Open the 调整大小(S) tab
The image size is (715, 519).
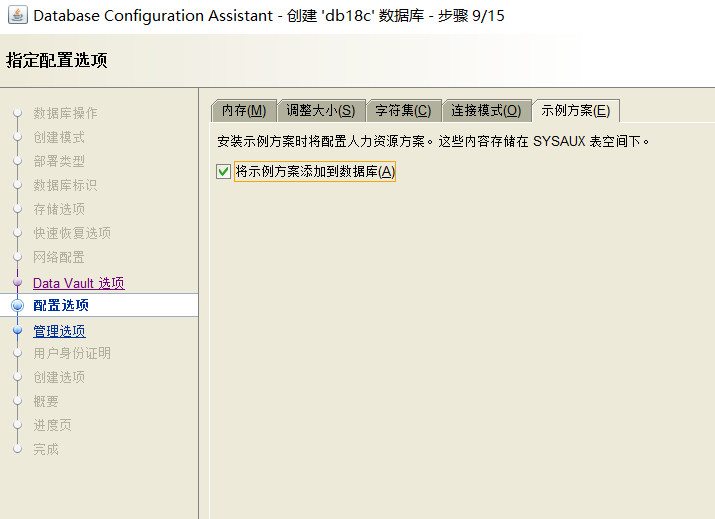[x=321, y=111]
